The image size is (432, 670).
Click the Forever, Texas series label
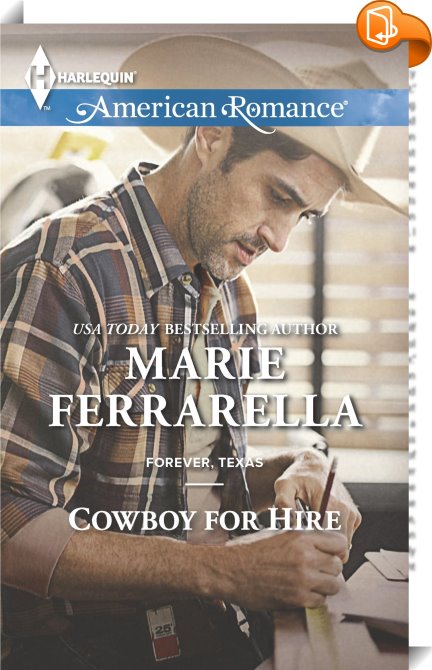(x=204, y=462)
